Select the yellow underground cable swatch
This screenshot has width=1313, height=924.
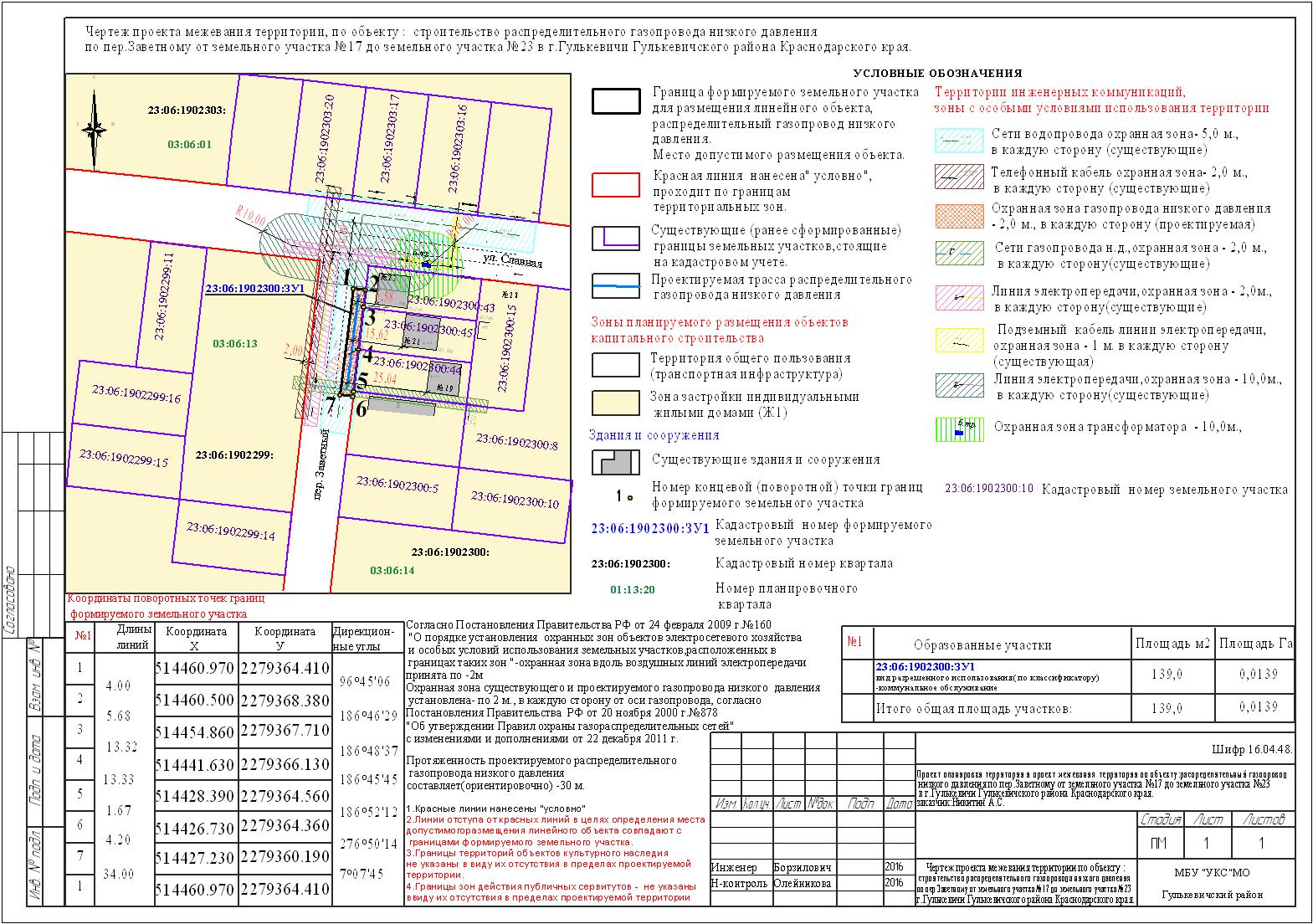tap(958, 340)
